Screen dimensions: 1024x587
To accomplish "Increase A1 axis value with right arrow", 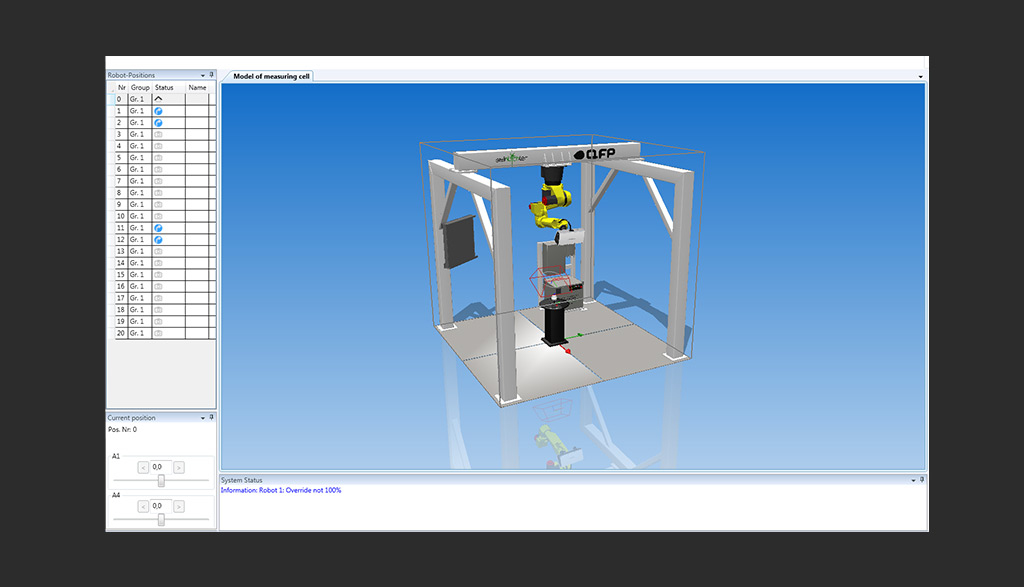I will [179, 467].
